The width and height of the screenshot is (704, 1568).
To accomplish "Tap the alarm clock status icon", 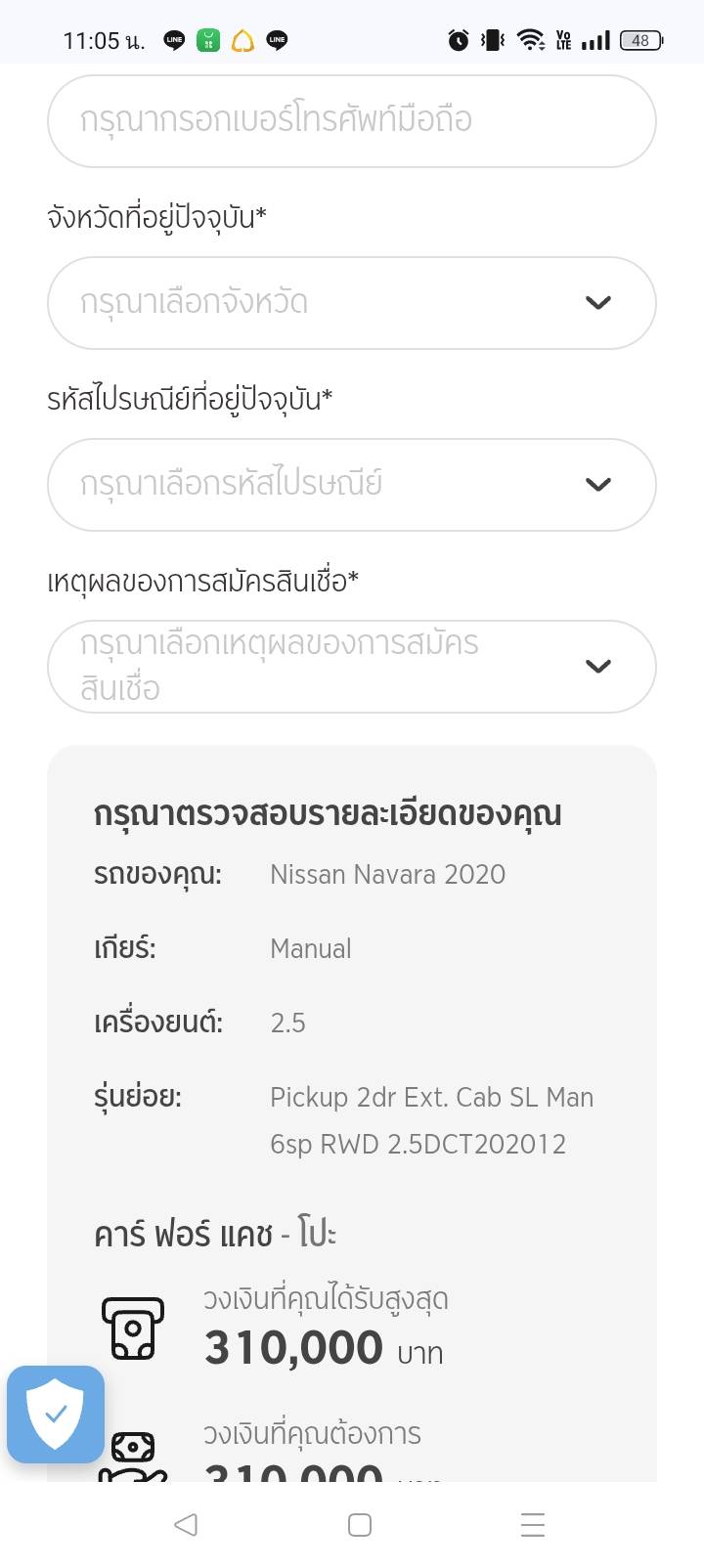I will click(x=459, y=40).
